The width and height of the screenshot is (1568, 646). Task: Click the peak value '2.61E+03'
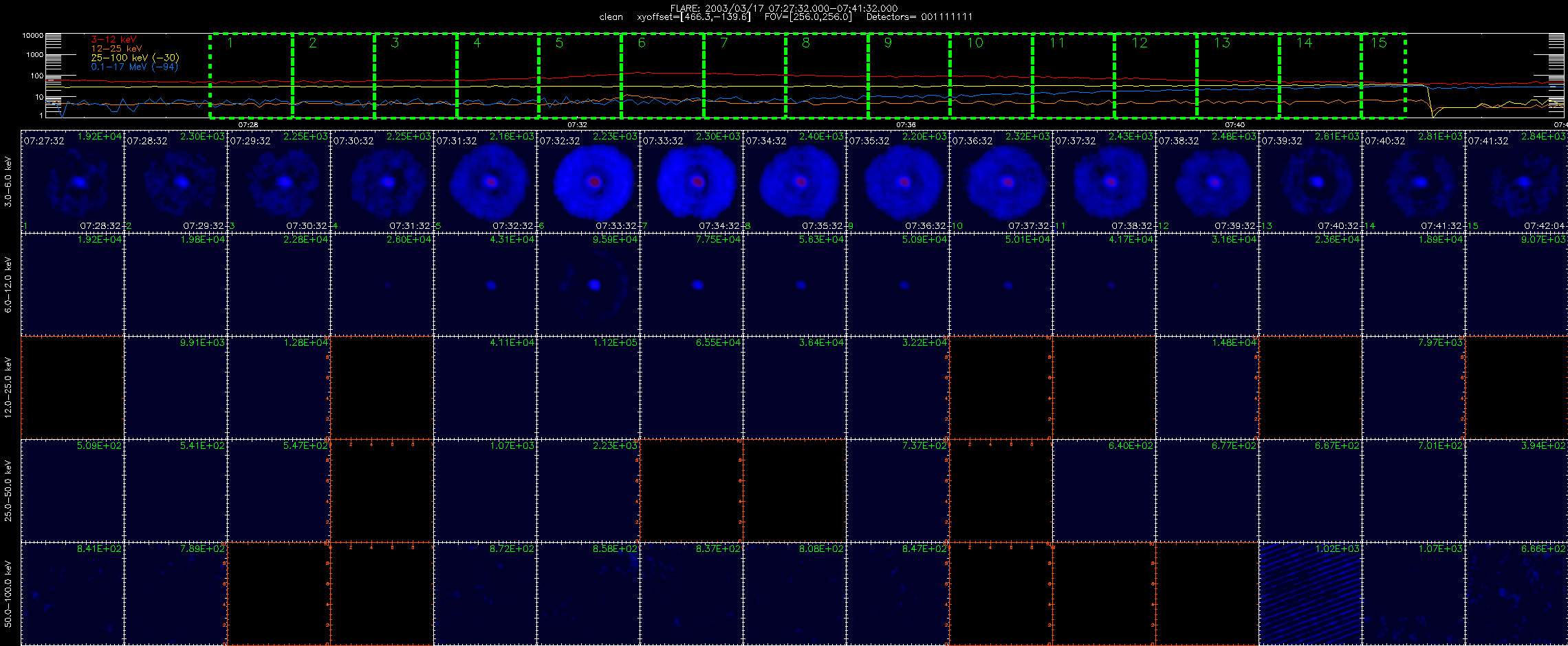pyautogui.click(x=1338, y=136)
